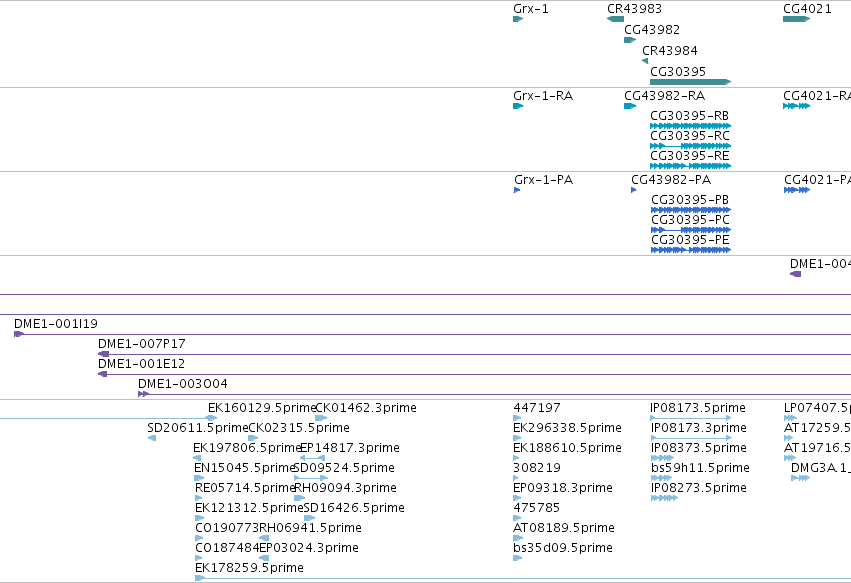Image resolution: width=851 pixels, height=583 pixels.
Task: Select the CK02315.5prime EST label
Action: (x=299, y=428)
